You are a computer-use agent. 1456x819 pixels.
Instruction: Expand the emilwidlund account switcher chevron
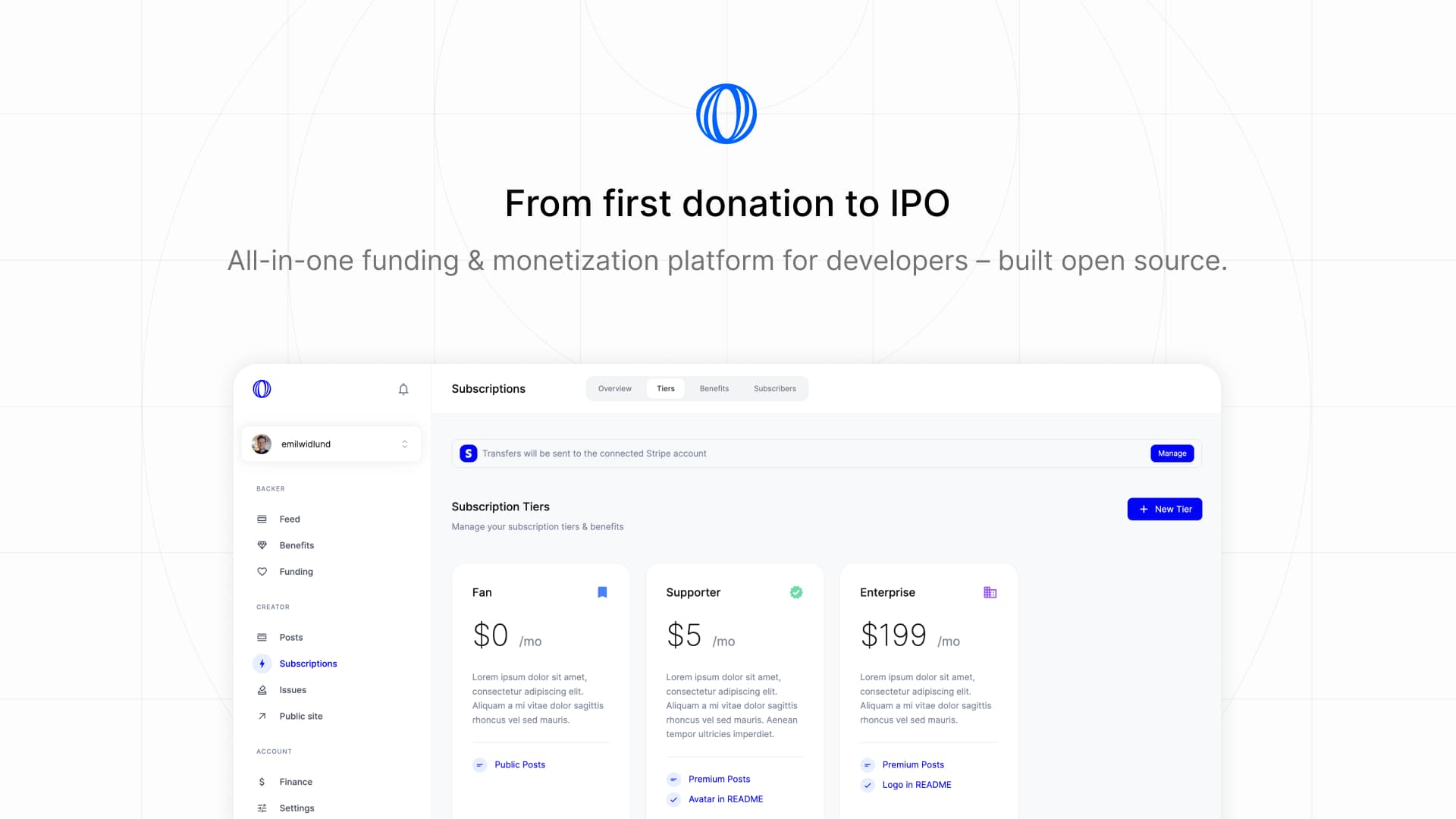pos(405,444)
